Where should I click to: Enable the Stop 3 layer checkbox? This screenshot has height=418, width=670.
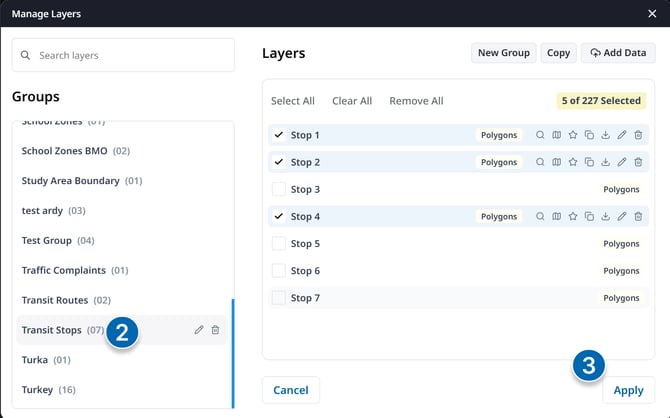pyautogui.click(x=279, y=189)
